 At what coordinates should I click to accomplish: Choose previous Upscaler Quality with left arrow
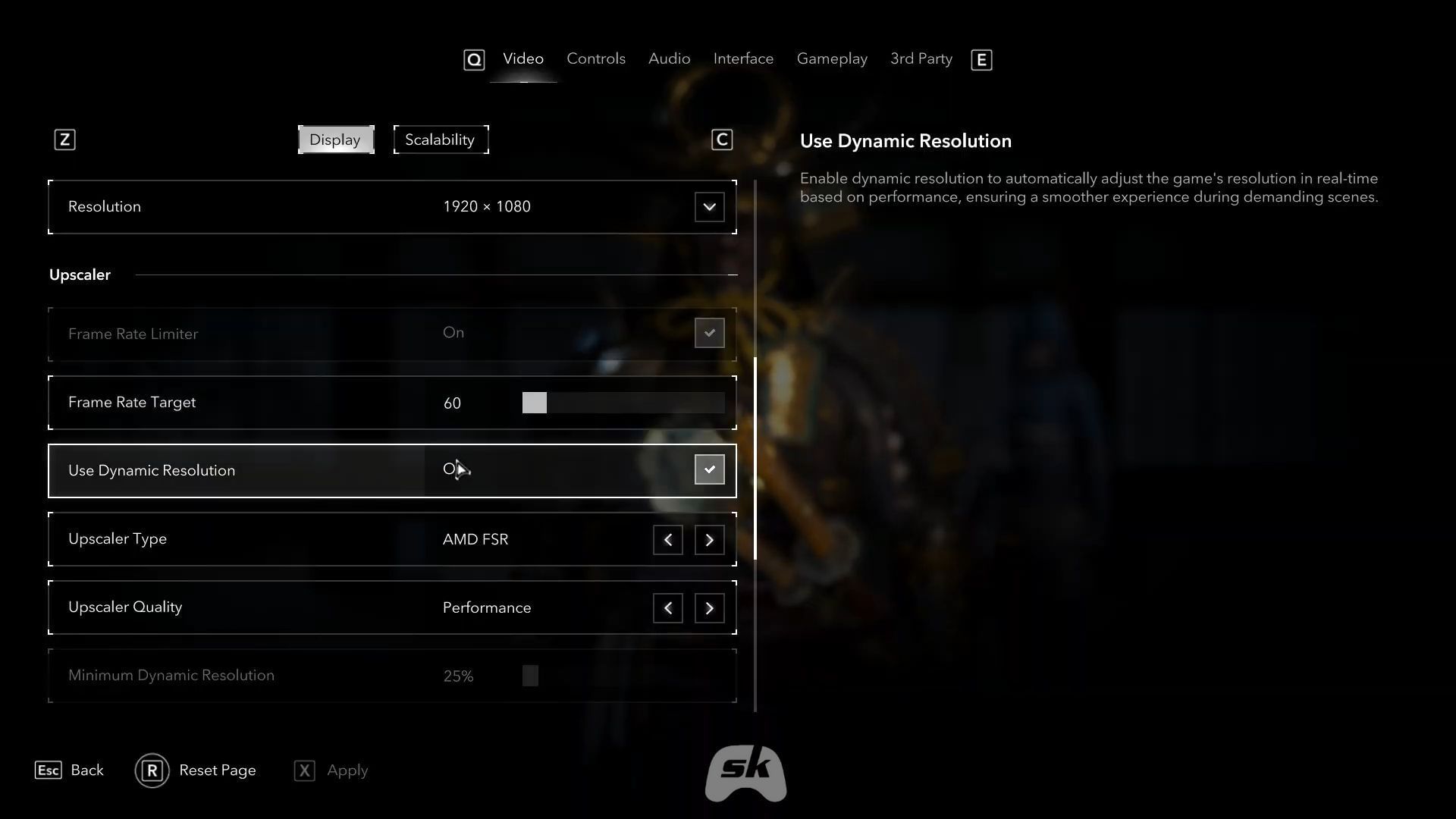coord(667,608)
